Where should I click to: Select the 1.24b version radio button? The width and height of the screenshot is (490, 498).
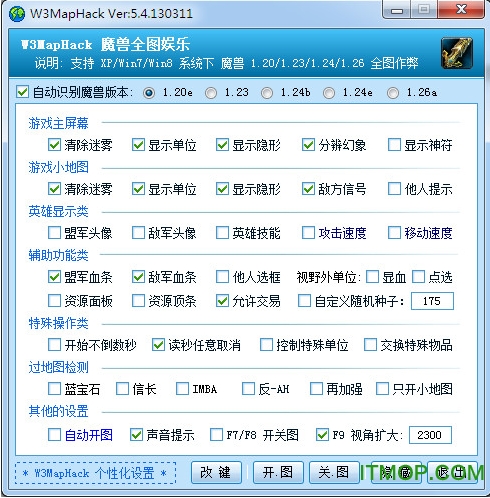267,93
